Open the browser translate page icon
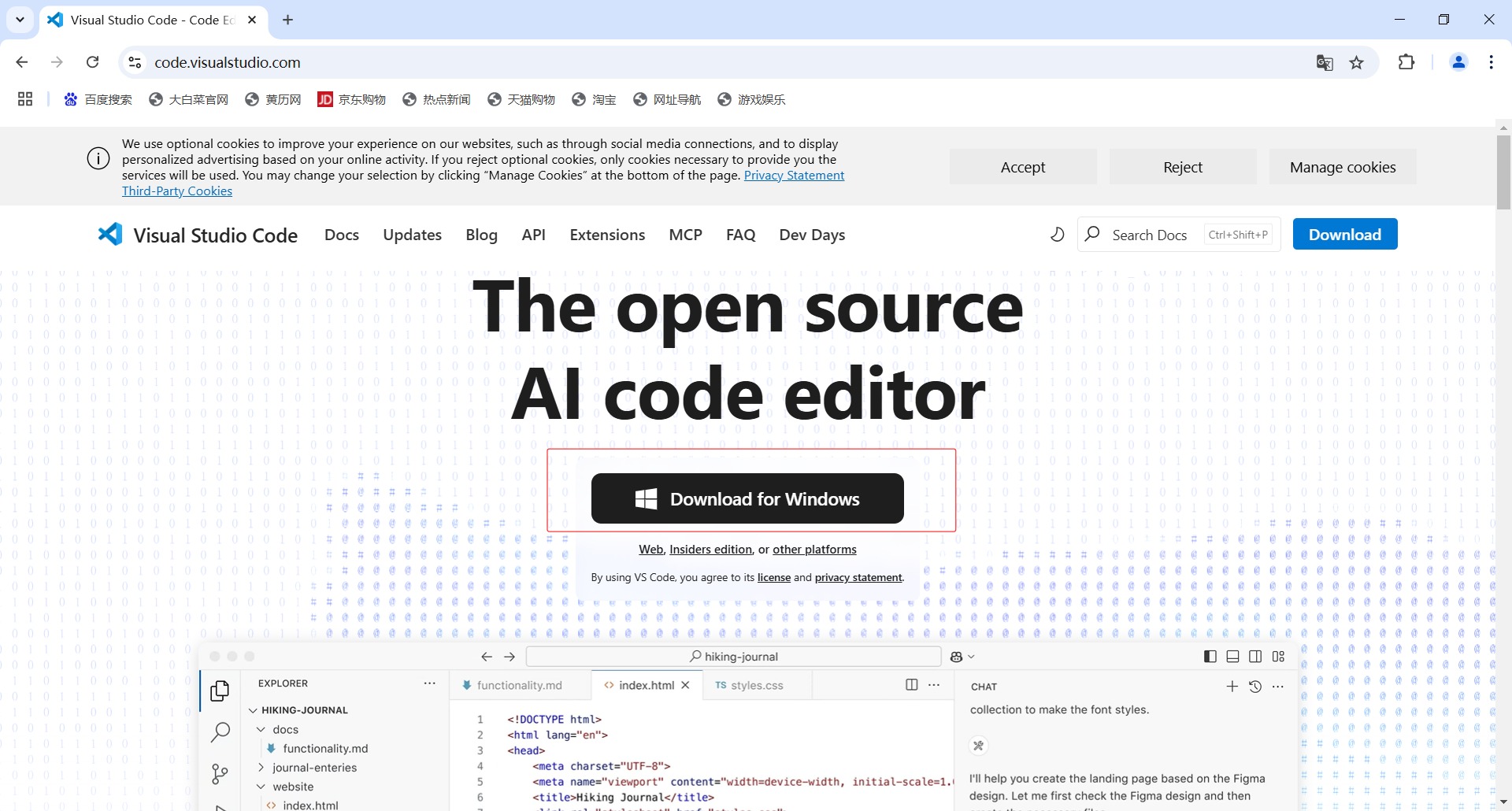Image resolution: width=1512 pixels, height=811 pixels. click(1325, 62)
